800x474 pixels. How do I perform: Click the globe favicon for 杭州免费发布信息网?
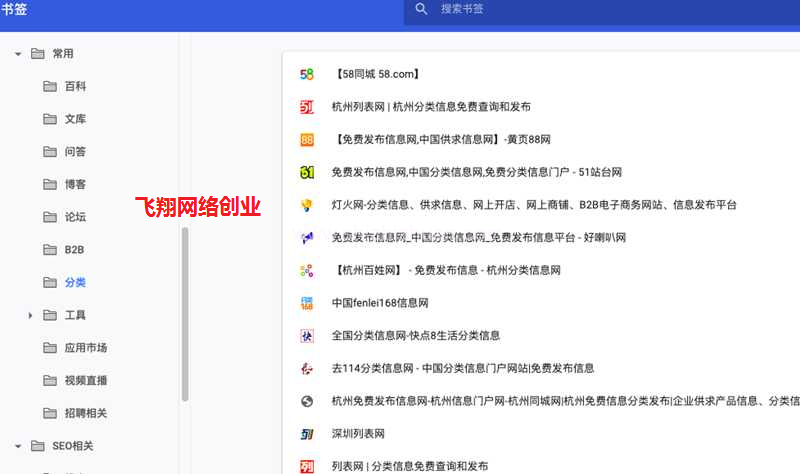pos(307,401)
